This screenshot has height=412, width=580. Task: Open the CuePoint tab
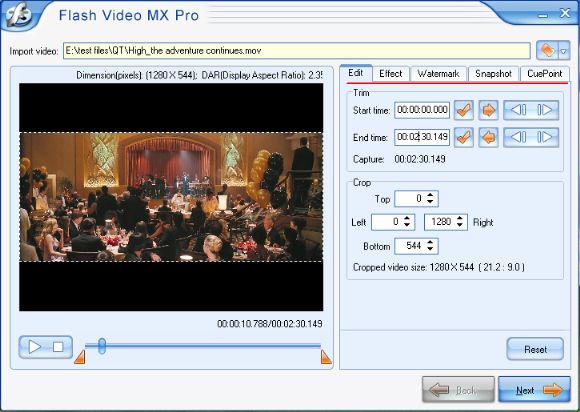[x=544, y=74]
